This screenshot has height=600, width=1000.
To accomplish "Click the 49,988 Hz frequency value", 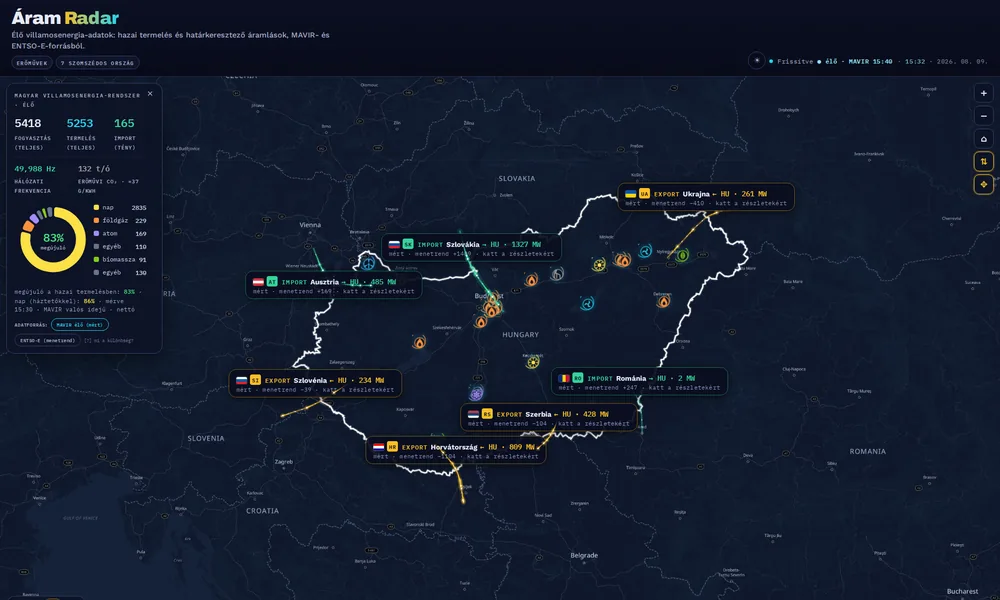I will 34,169.
